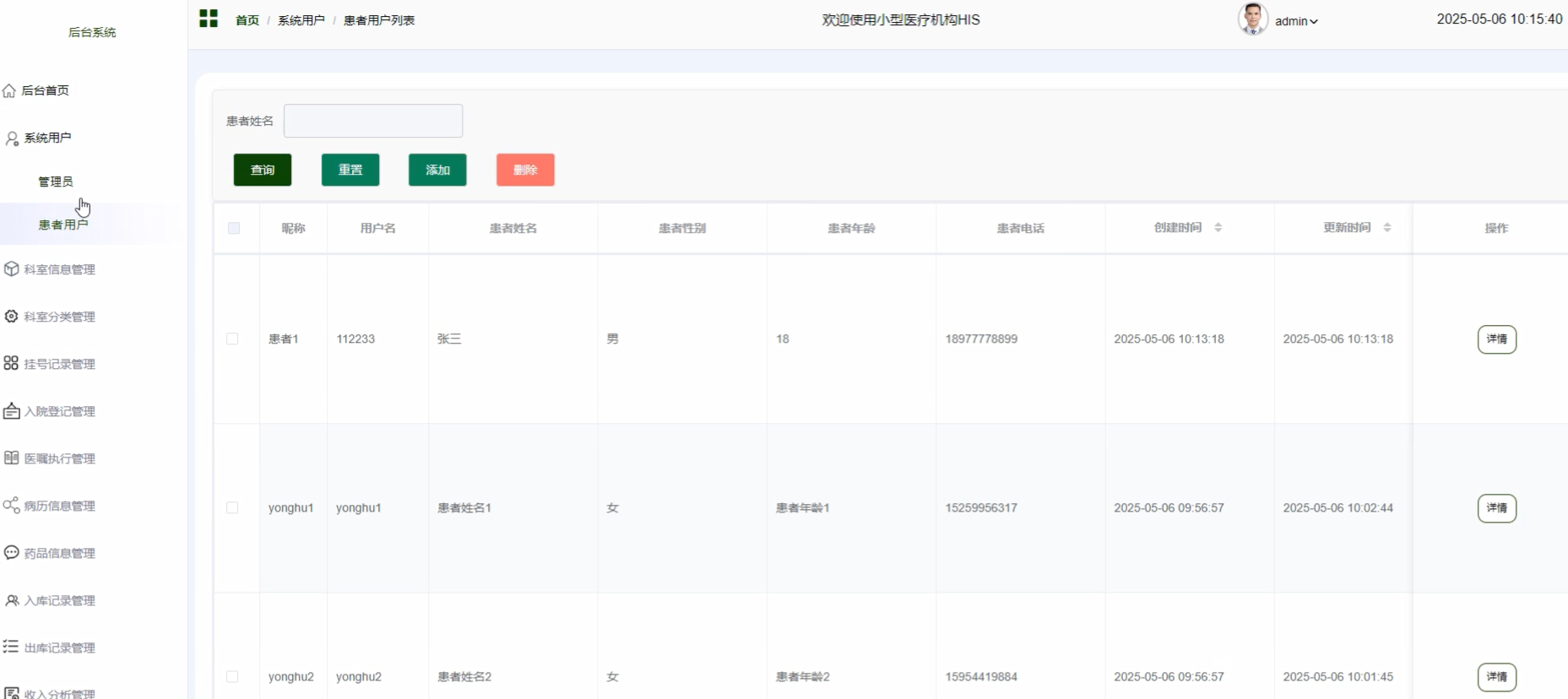Click patient name cell 张三
Viewport: 1568px width, 699px height.
tap(449, 339)
